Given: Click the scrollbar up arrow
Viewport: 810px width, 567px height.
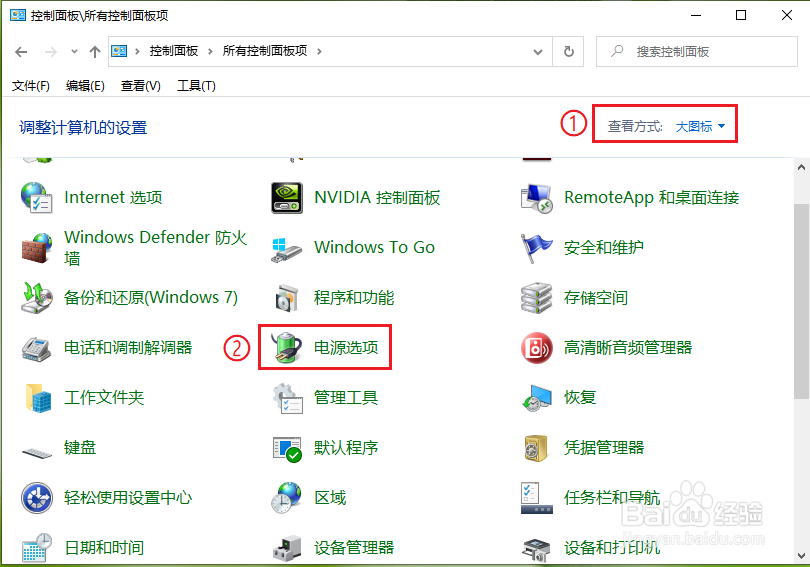Looking at the screenshot, I should coord(801,167).
